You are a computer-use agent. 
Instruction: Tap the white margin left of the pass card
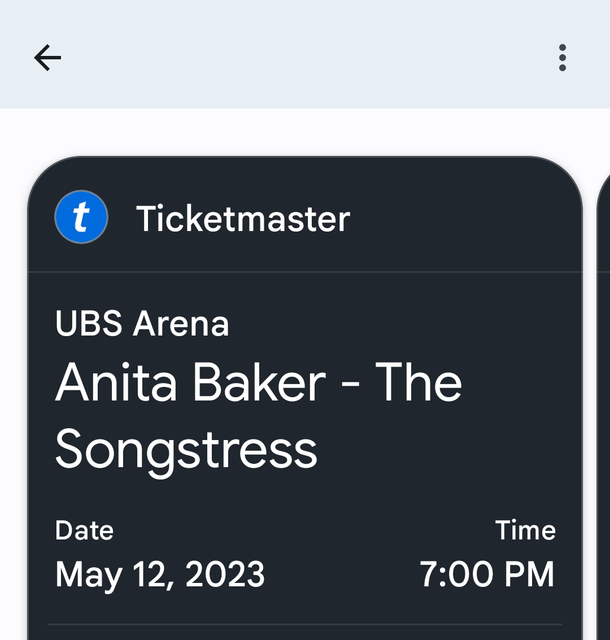[x=13, y=400]
